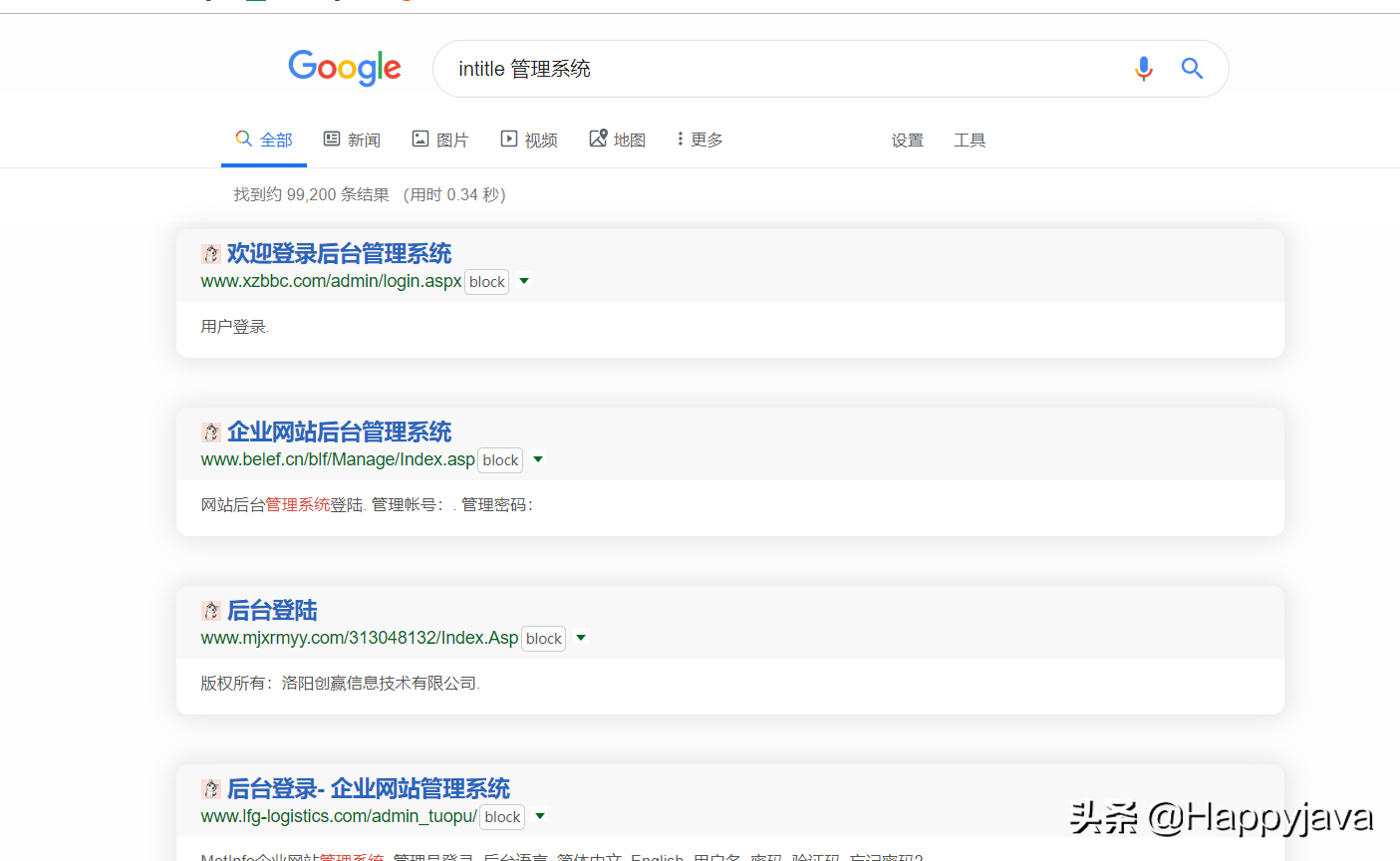
Task: Click favicon of 后台登陆 result
Action: [x=210, y=611]
